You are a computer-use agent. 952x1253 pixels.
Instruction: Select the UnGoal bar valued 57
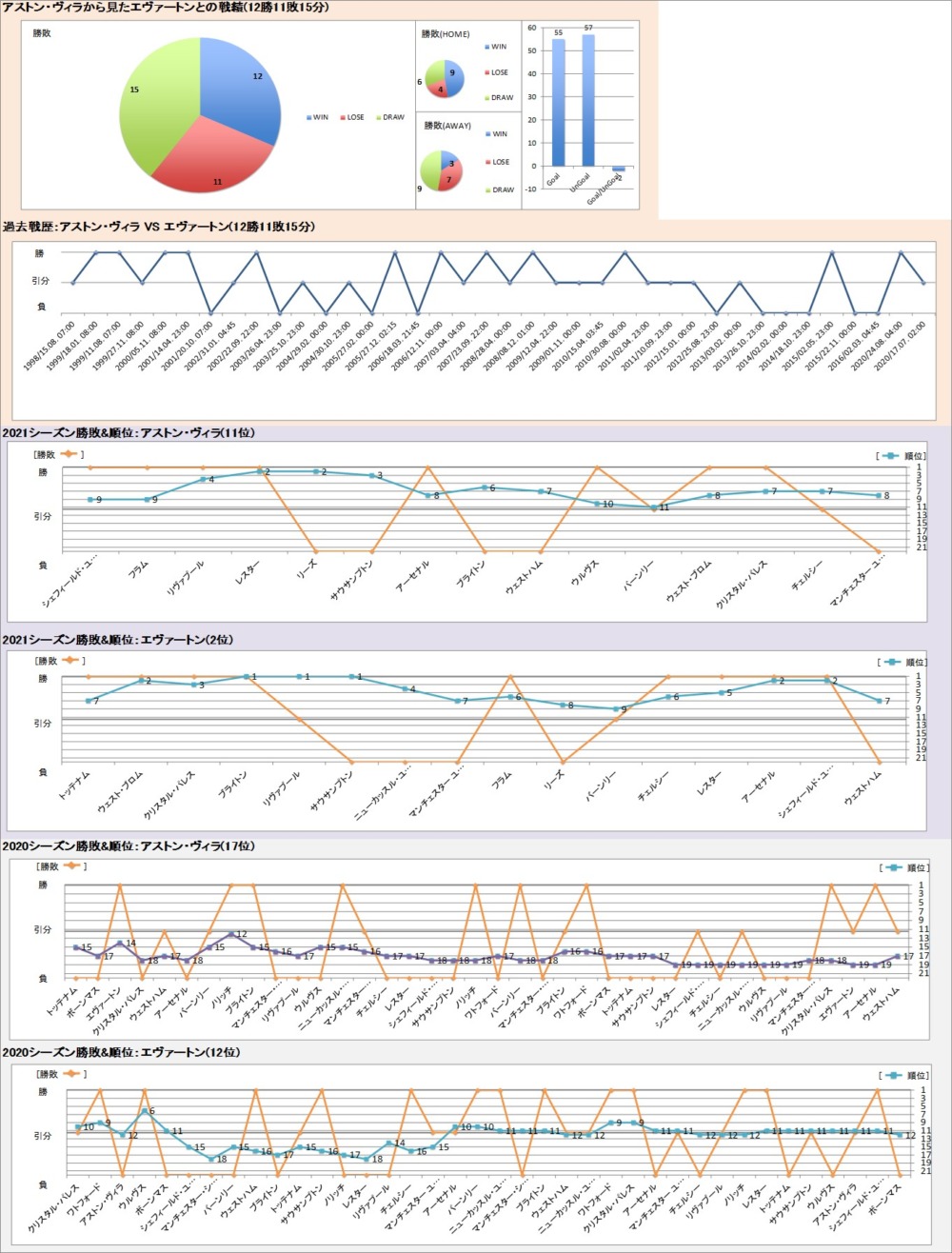588,100
